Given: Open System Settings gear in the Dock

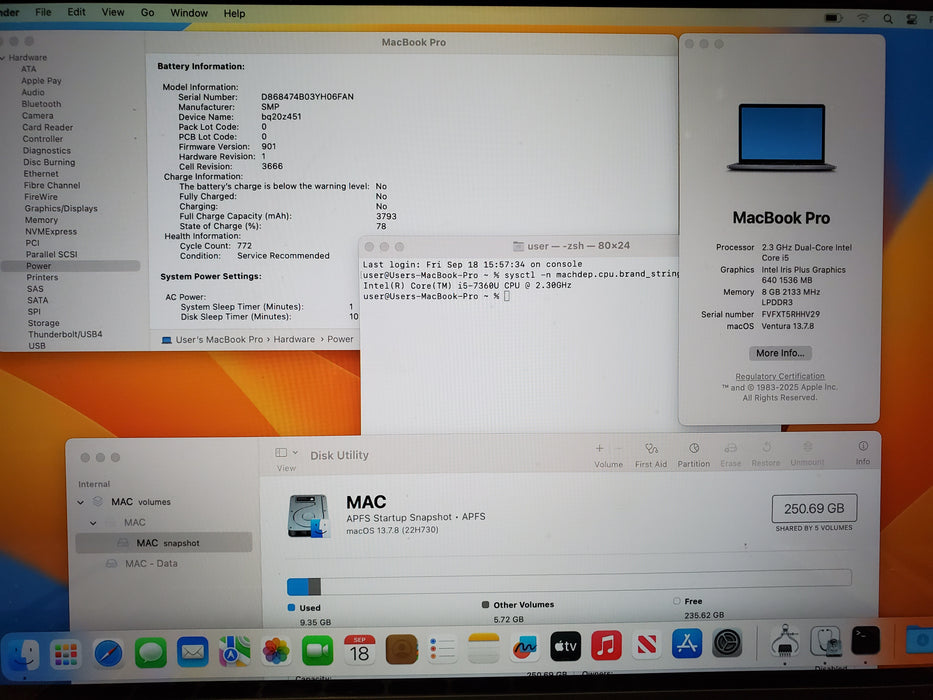Looking at the screenshot, I should coord(727,643).
